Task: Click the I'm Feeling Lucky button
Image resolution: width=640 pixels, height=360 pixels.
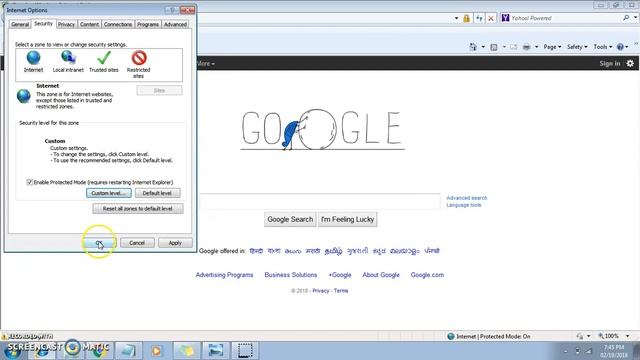Action: tap(347, 219)
